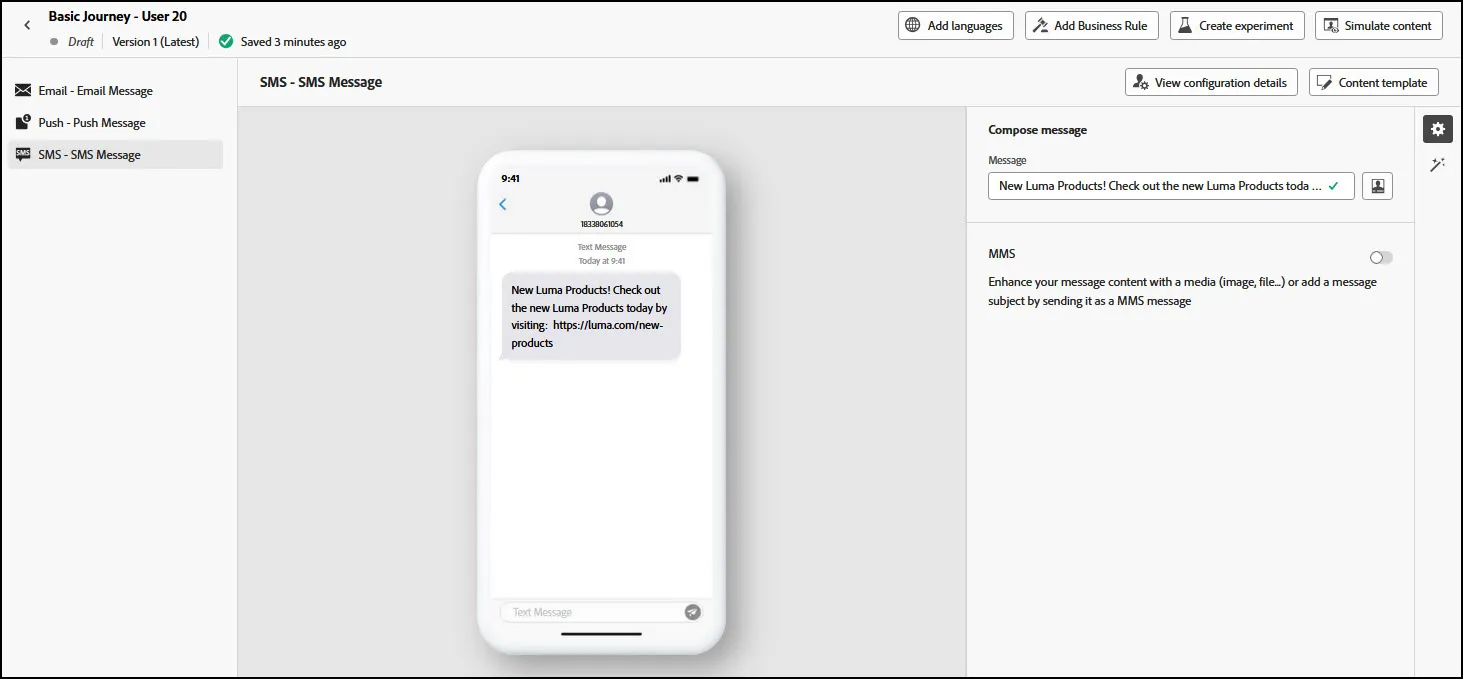Open the personalization editor icon beside Message
Screen dimensions: 1463x679
click(x=1378, y=186)
